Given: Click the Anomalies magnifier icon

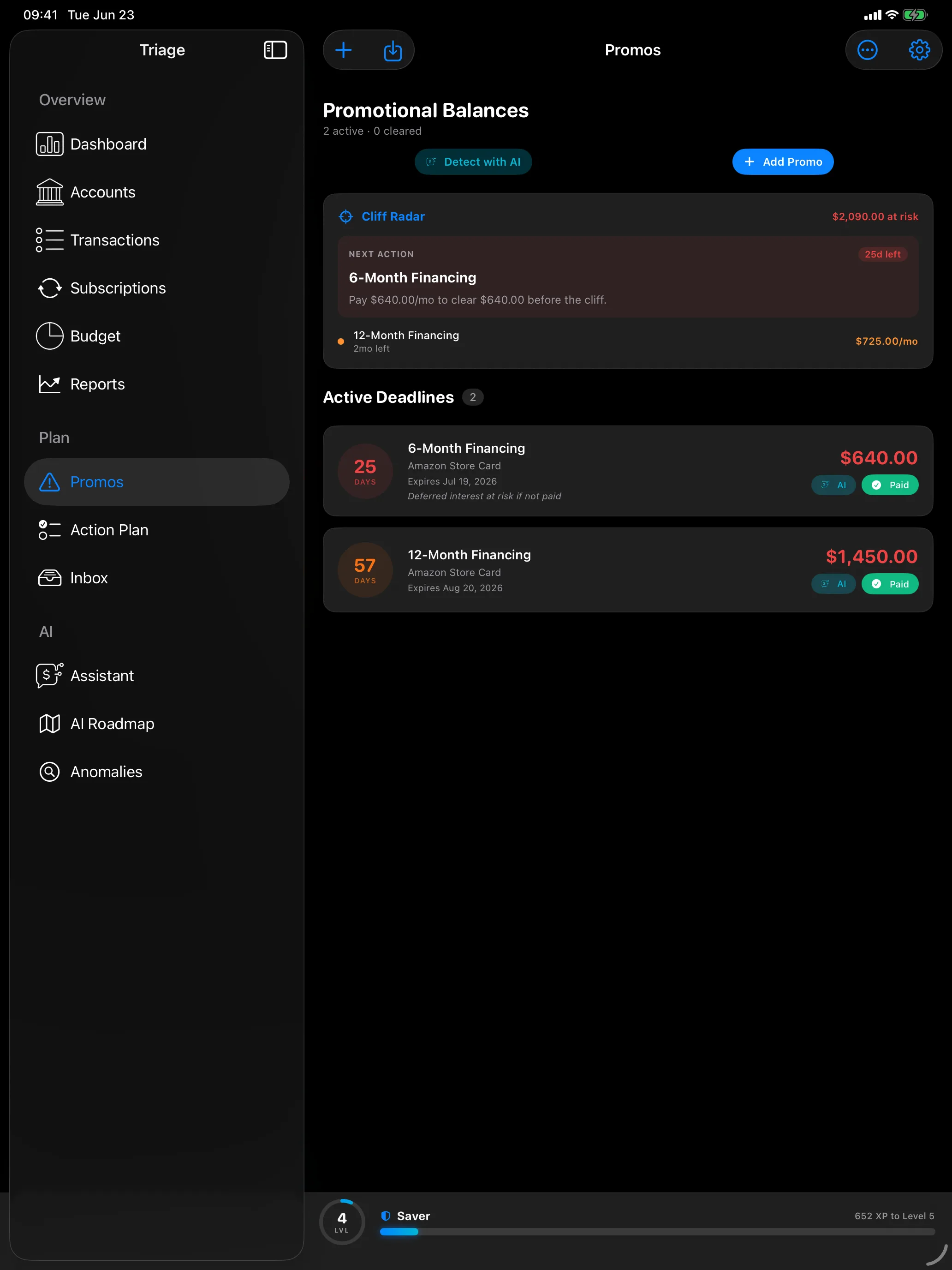Looking at the screenshot, I should click(x=50, y=772).
